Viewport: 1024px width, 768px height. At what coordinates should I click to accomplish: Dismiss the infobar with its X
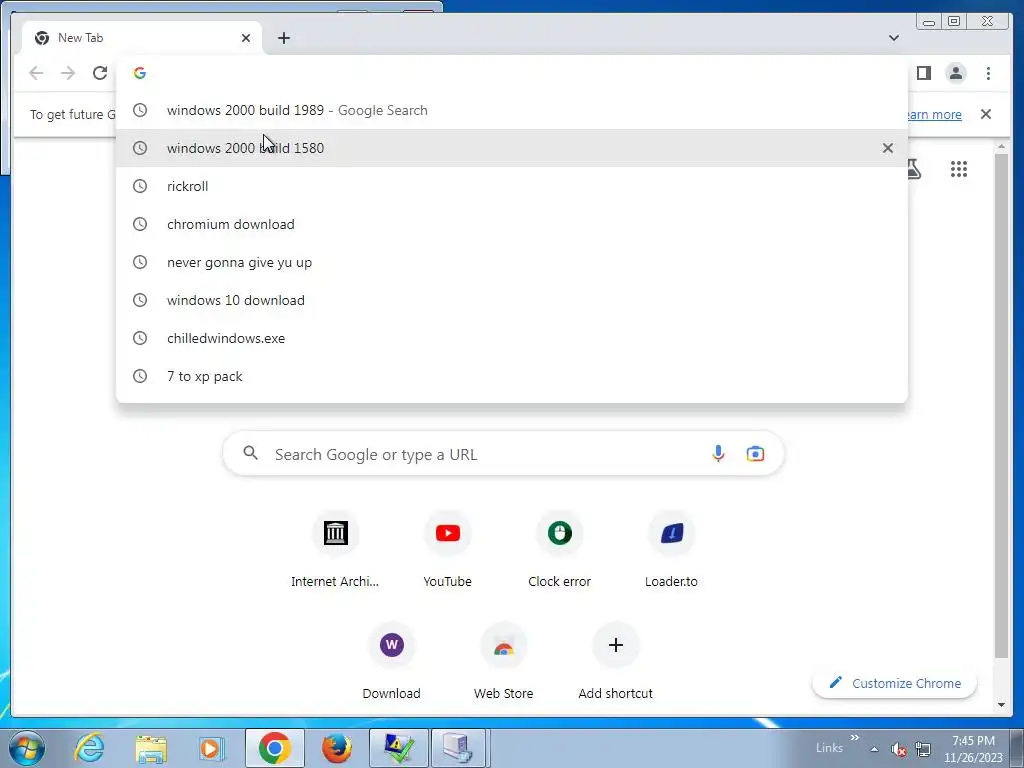985,114
